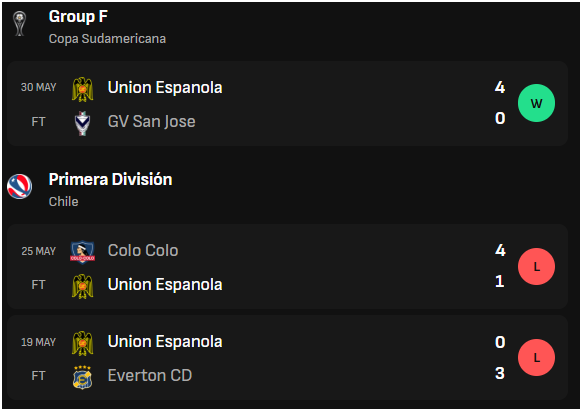Click the Colo Colo club crest
Screen dimensions: 582x411
click(x=82, y=252)
